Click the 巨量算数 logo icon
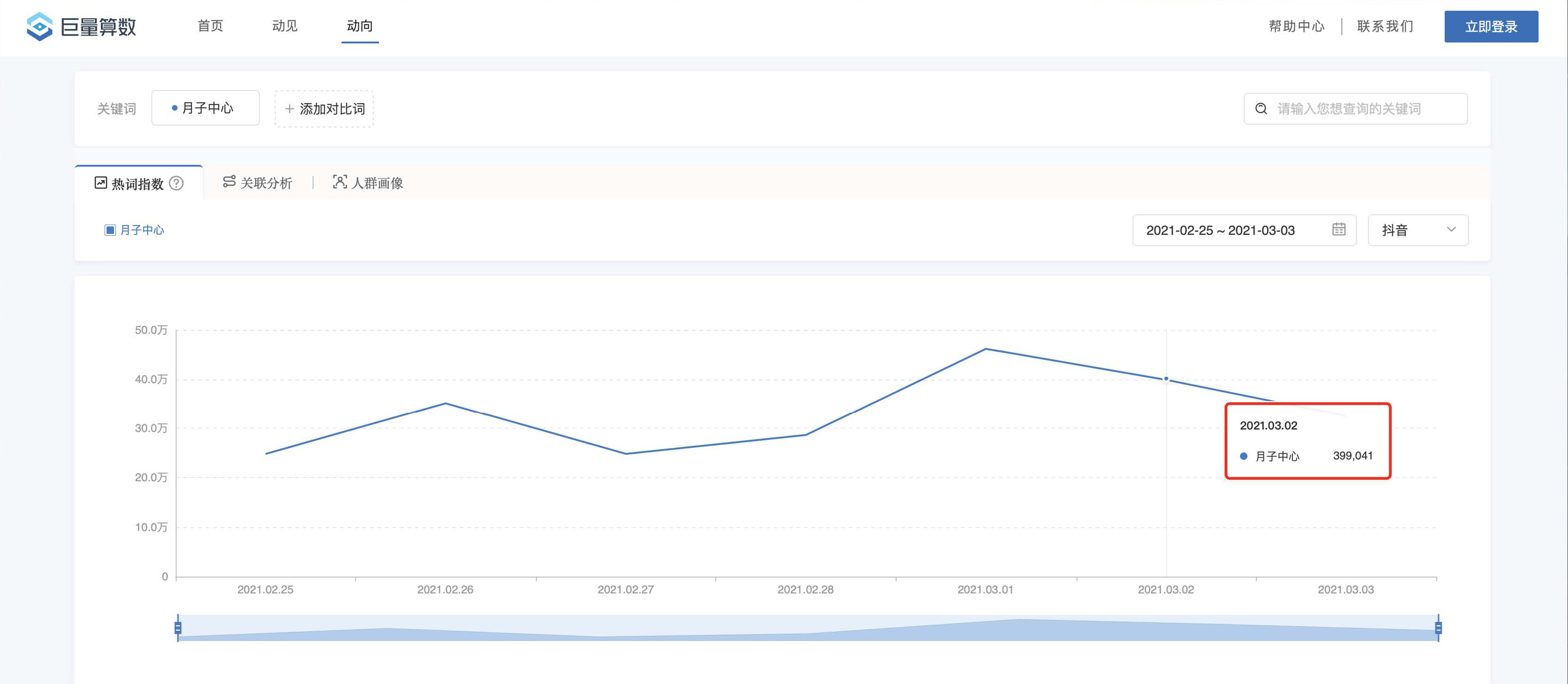The image size is (1568, 684). click(40, 27)
